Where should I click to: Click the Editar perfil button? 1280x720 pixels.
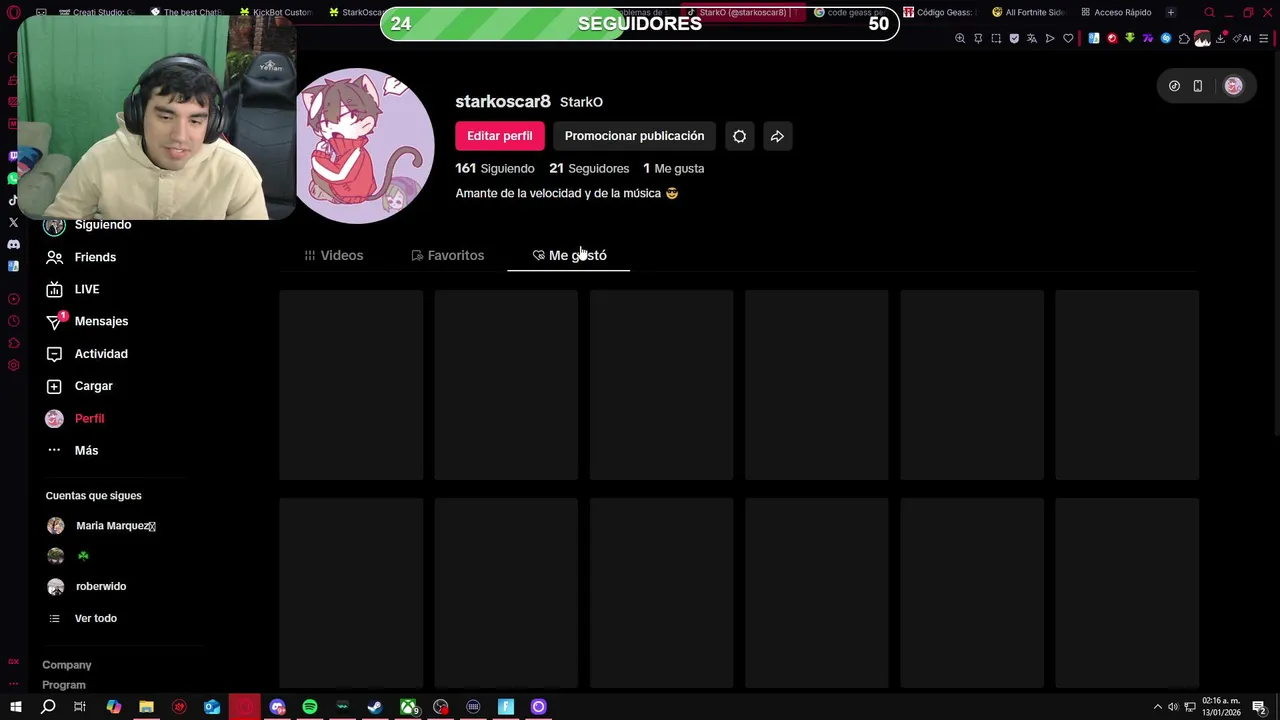499,136
